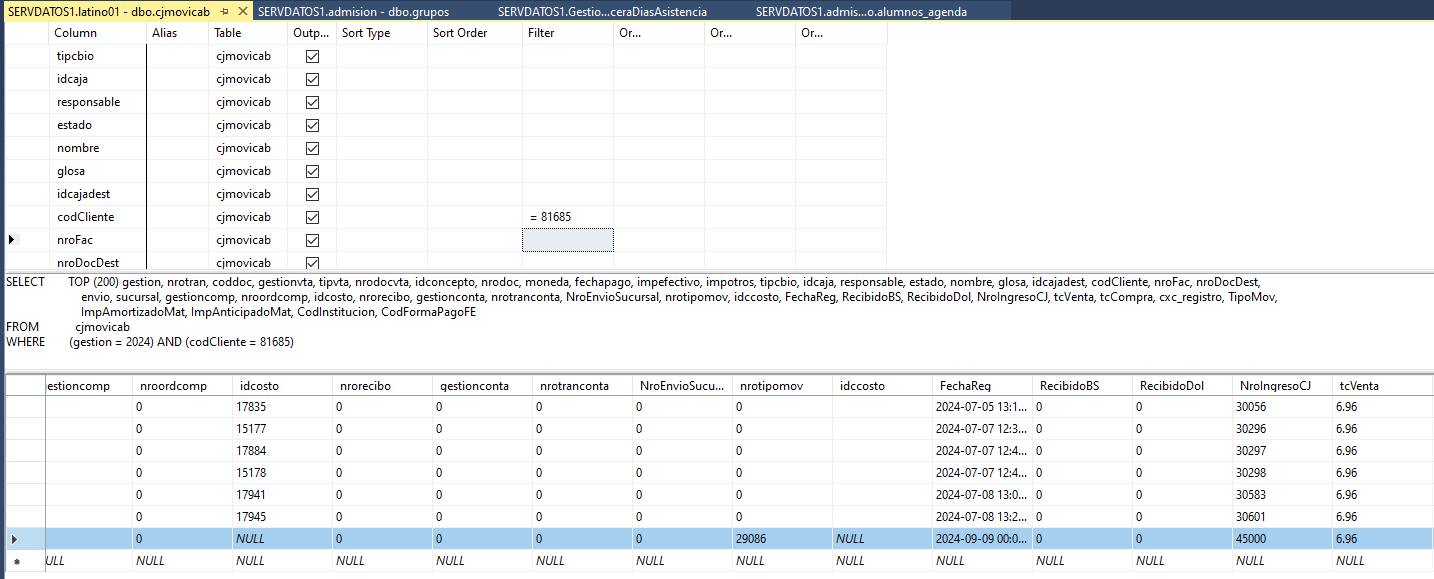Select NroIngresoCJ cell 30056

(1282, 407)
